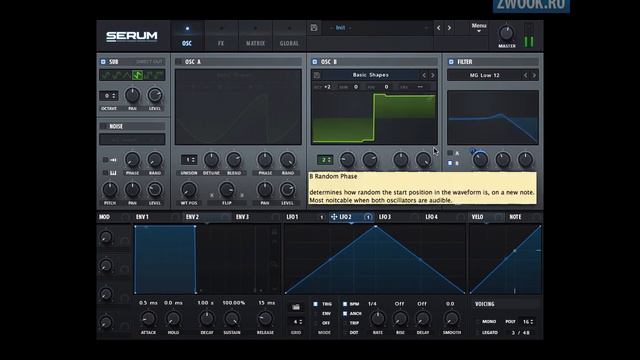The image size is (640, 360).
Task: Select the previous filter type arrow
Action: tap(525, 76)
